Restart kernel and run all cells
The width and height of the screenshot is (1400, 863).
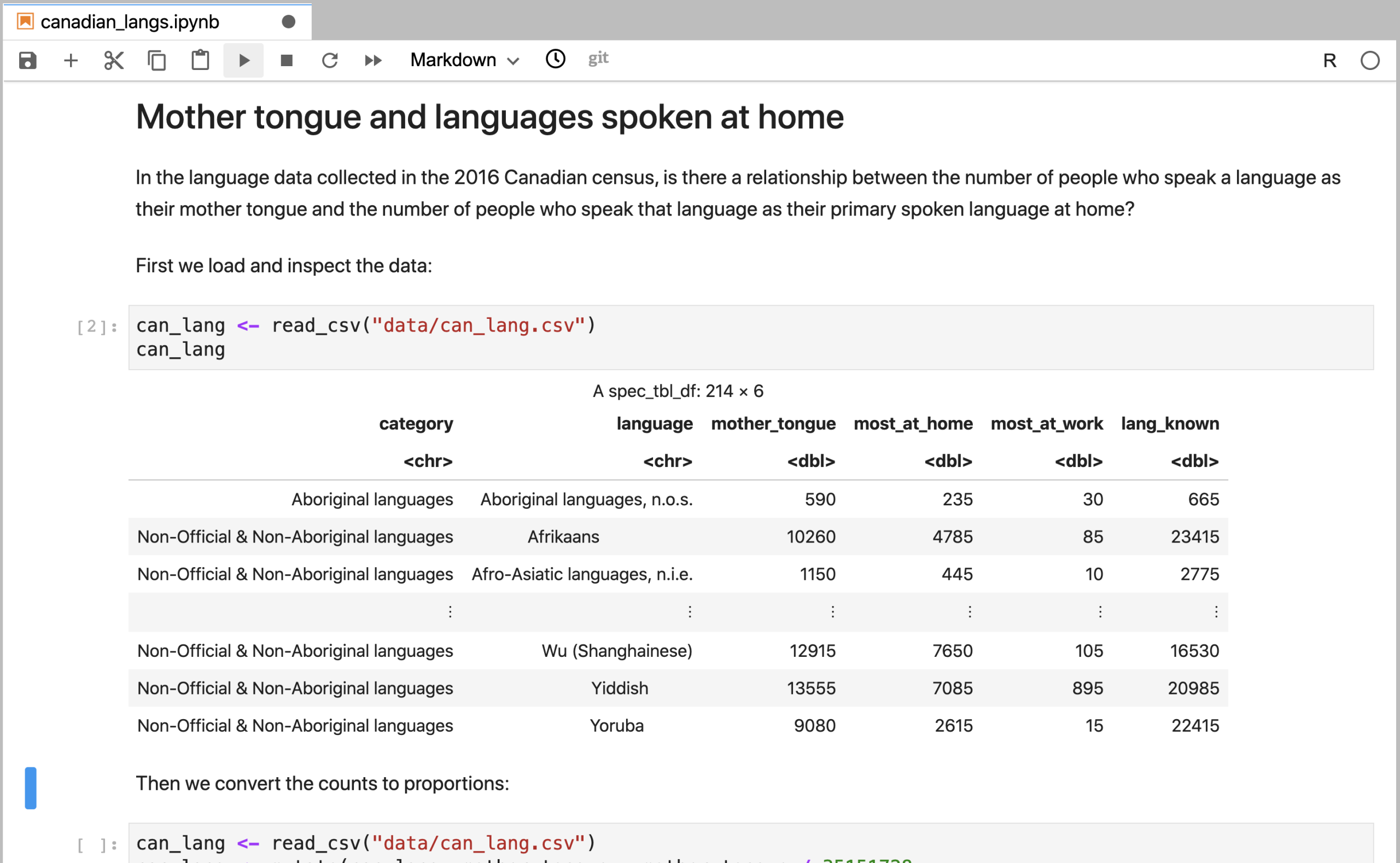point(372,61)
